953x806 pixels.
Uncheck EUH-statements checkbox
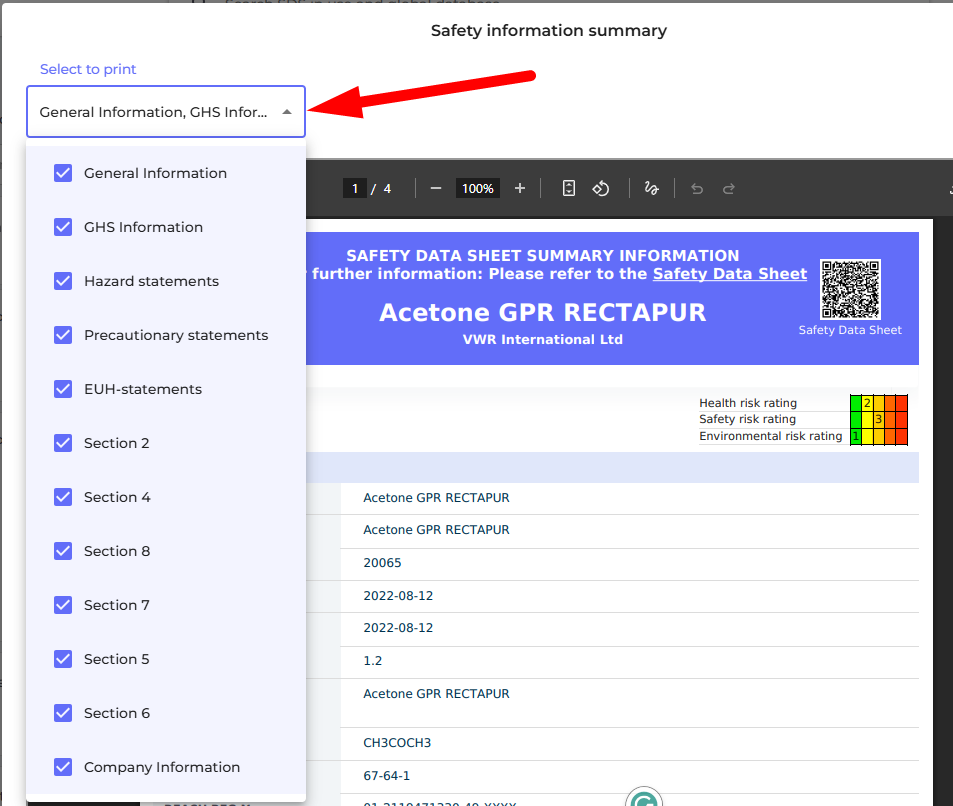[x=63, y=389]
